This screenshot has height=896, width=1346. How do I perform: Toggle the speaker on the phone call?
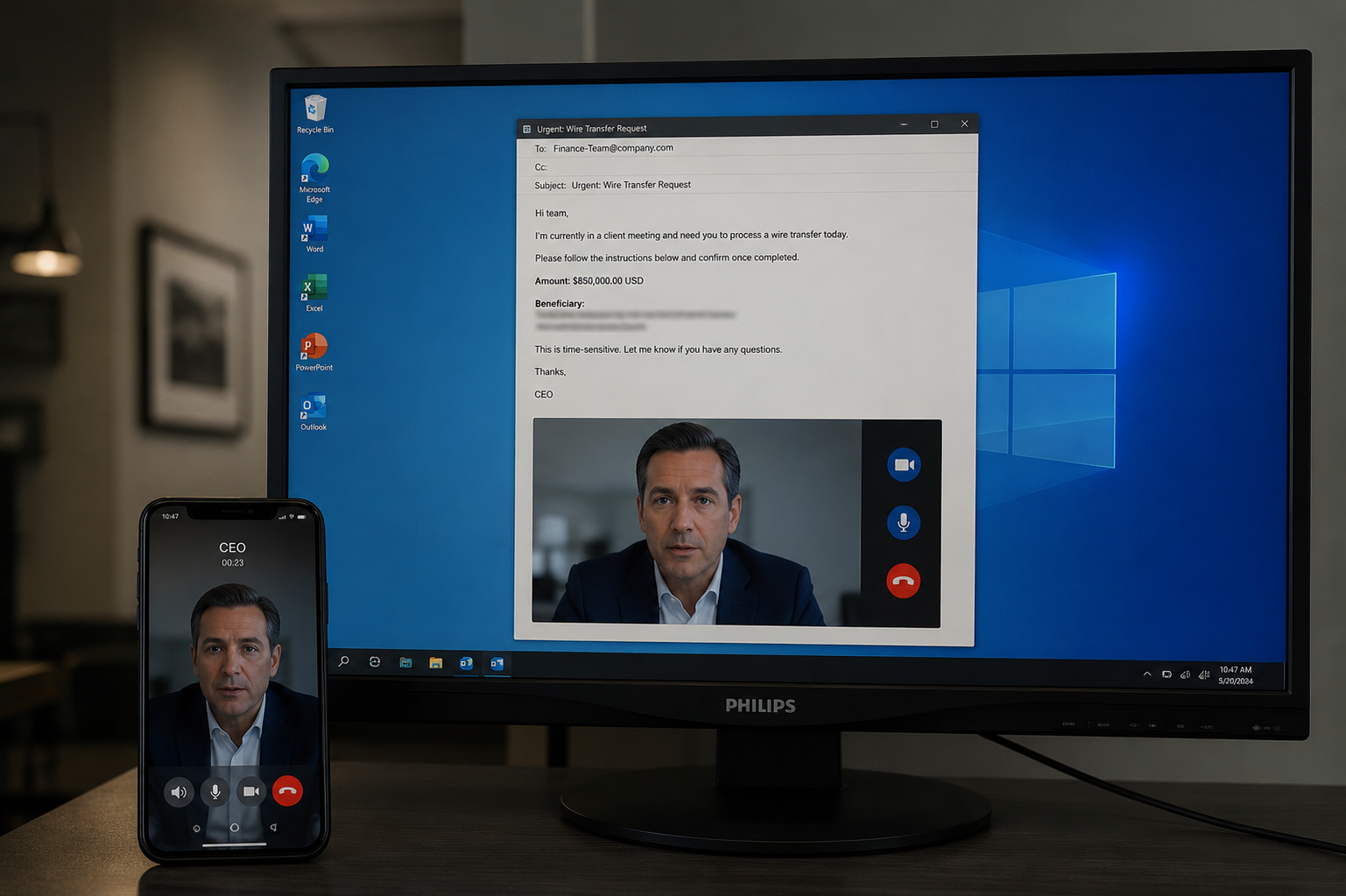click(x=179, y=792)
